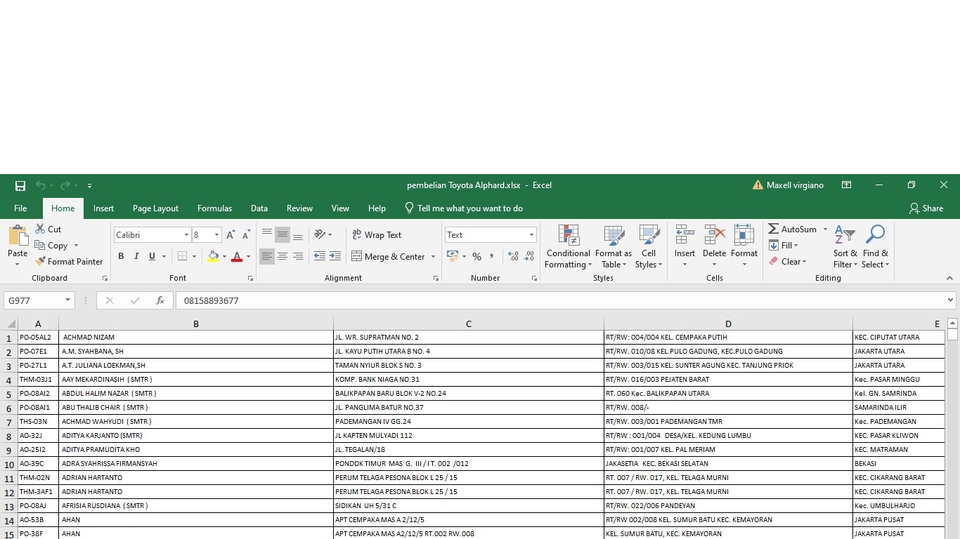This screenshot has width=960, height=539.
Task: Switch to the Data tab
Action: coord(259,208)
